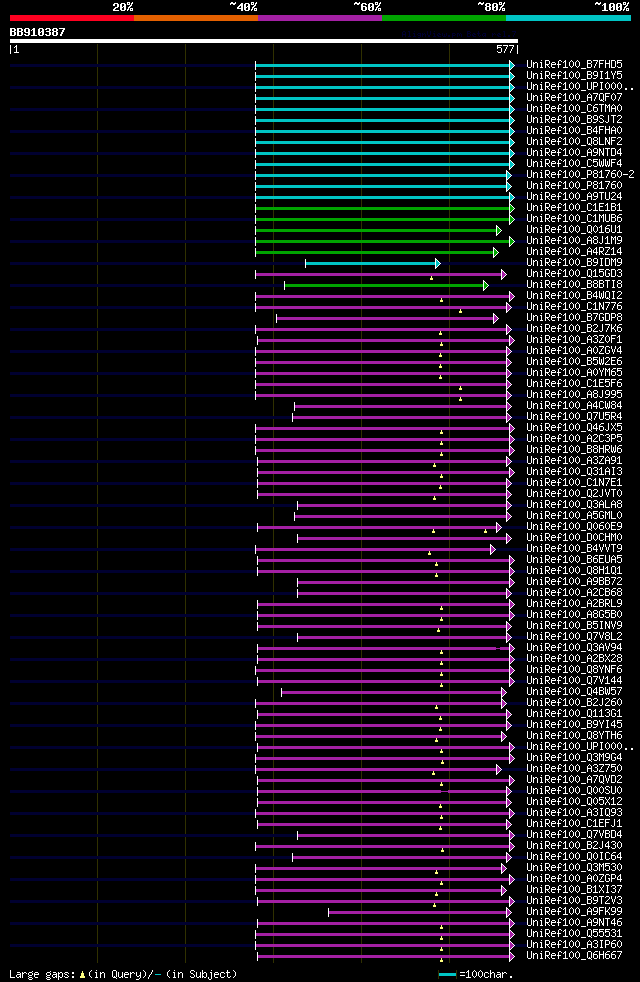
Task: Click the UniRef100_A4CW84 label
Action: (574, 406)
